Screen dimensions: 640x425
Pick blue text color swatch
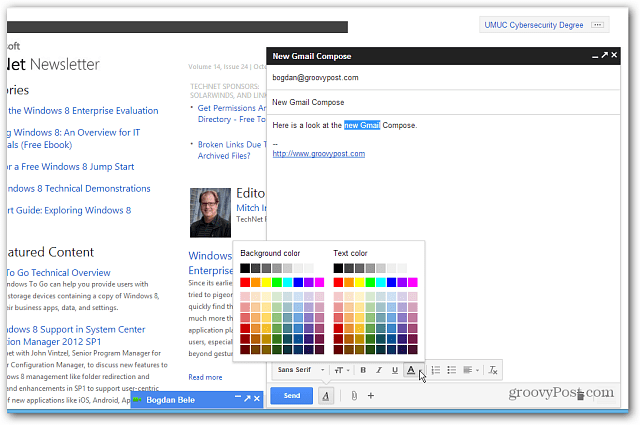coord(391,282)
